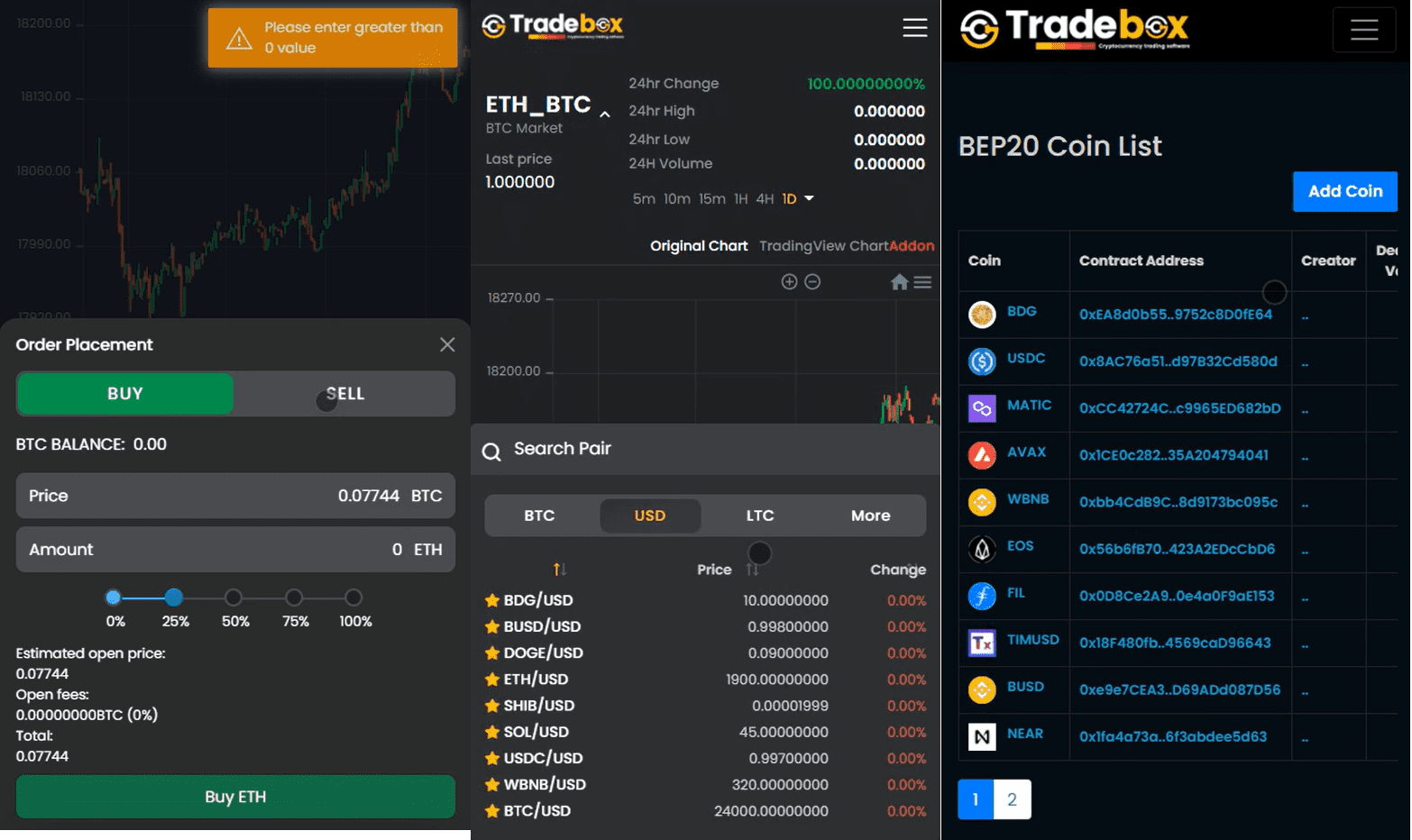Open the hamburger menu in the middle Tradebox header
This screenshot has width=1412, height=840.
click(915, 28)
